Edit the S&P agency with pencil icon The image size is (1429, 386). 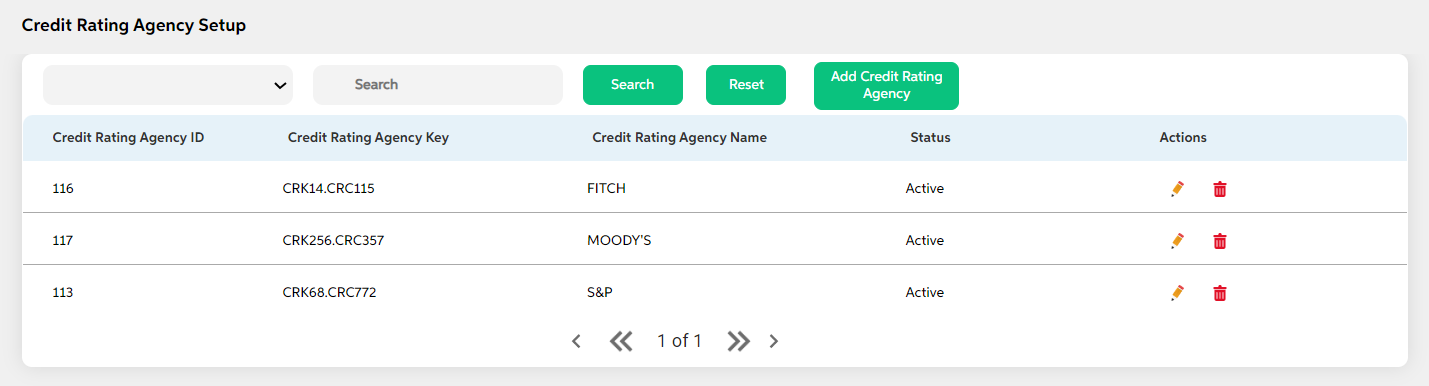click(1177, 293)
